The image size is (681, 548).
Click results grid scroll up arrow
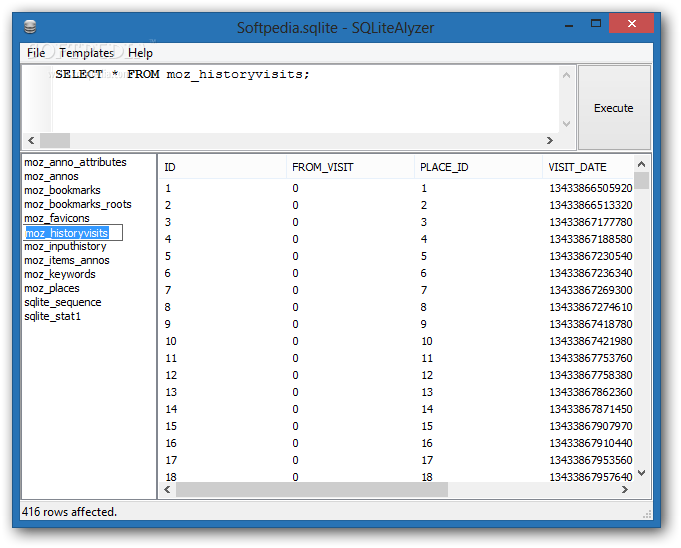[x=641, y=164]
